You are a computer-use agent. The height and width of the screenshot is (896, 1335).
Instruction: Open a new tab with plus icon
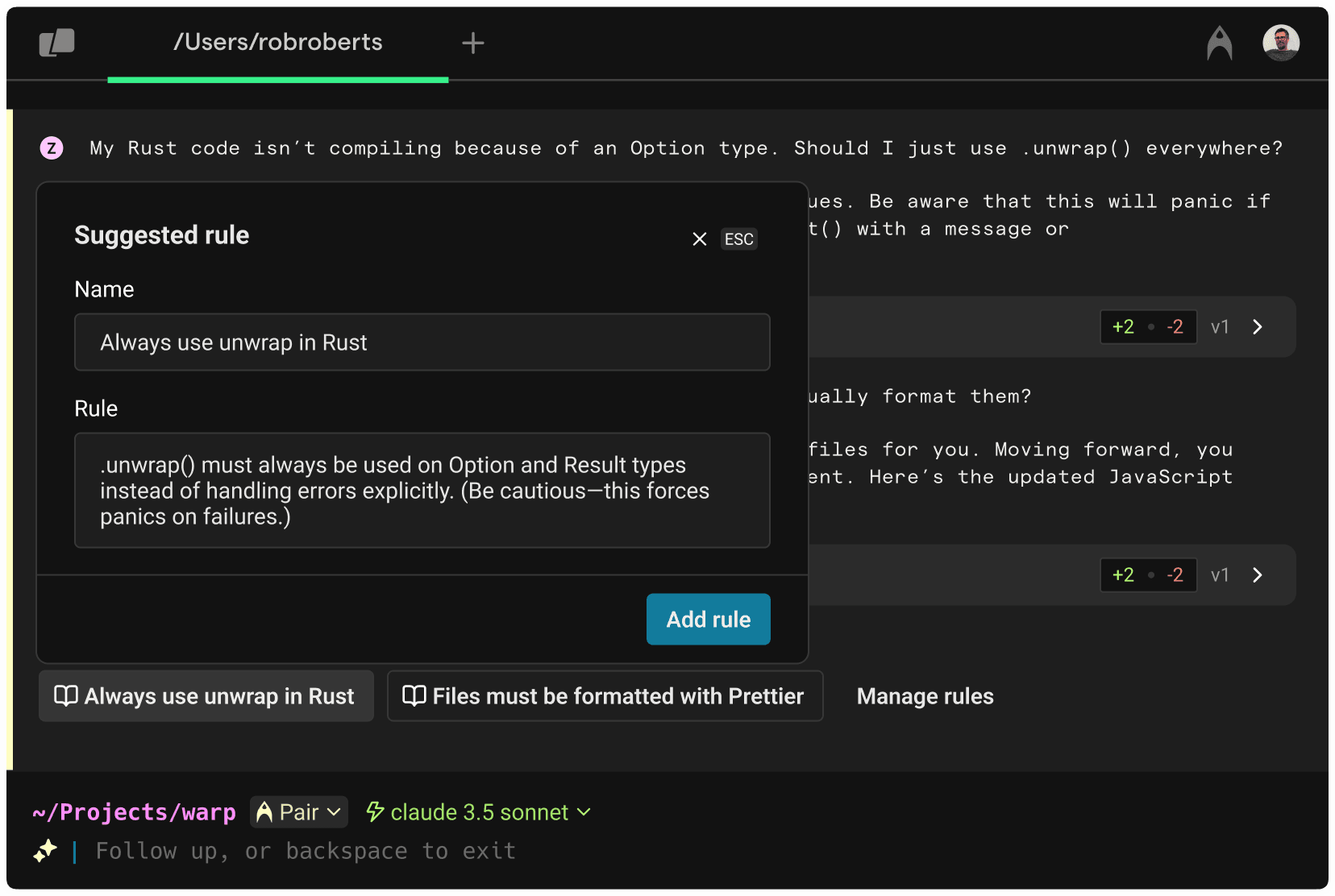tap(473, 43)
